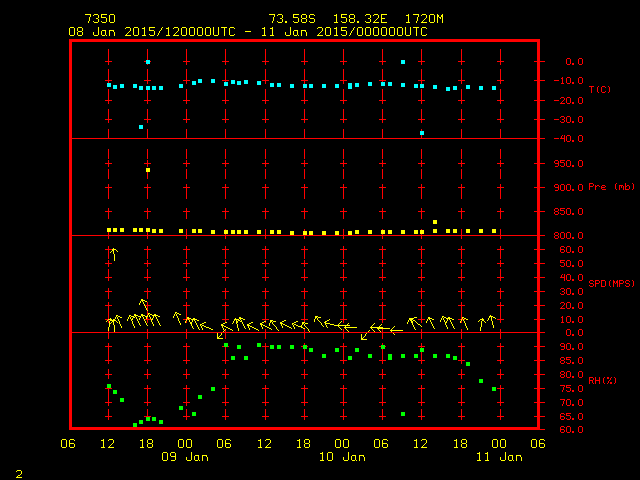
Task: Click the isolated wind arrow near 55 MPS
Action: pos(113,254)
